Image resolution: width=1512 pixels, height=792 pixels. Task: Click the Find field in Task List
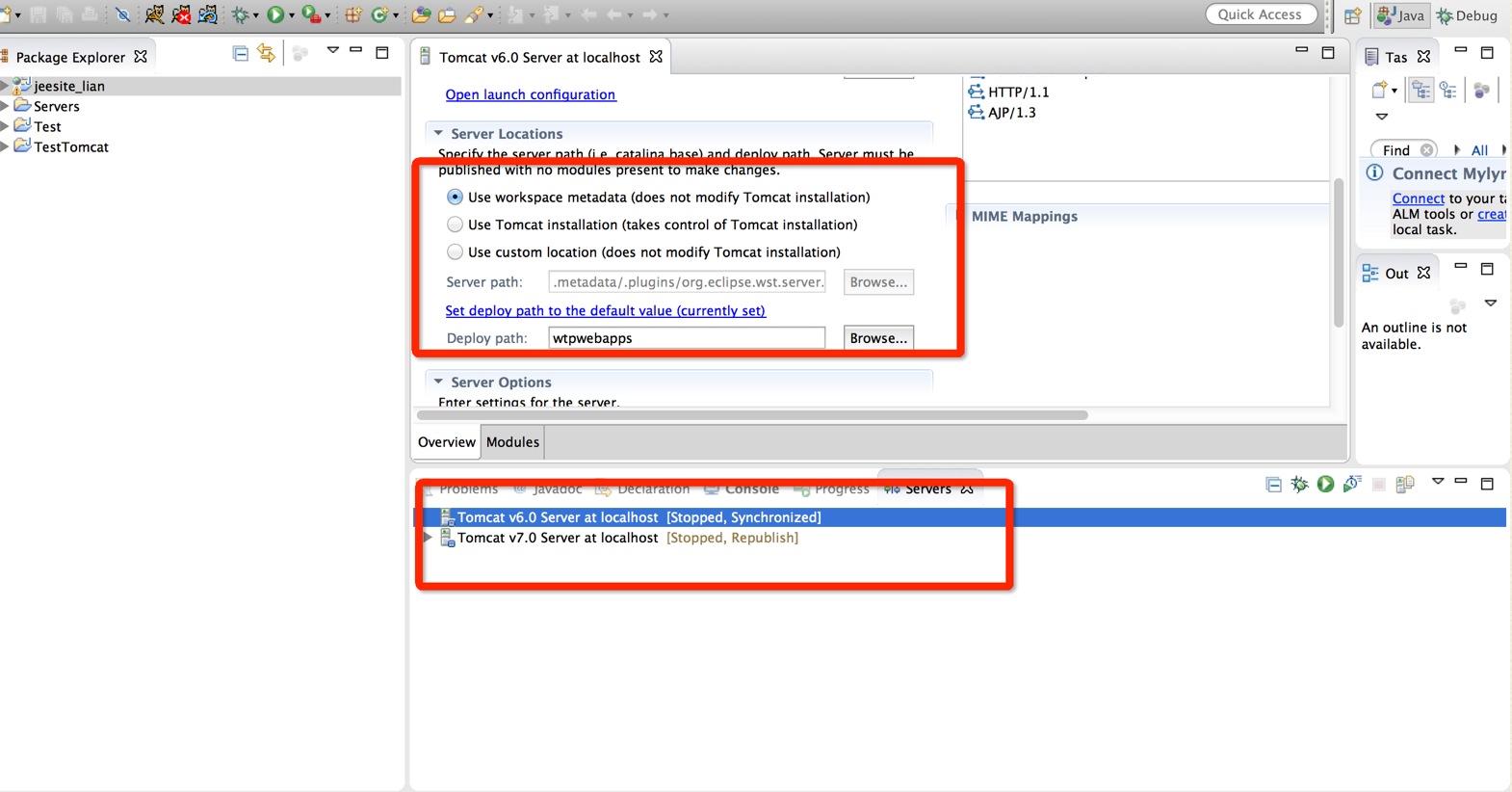(x=1404, y=150)
